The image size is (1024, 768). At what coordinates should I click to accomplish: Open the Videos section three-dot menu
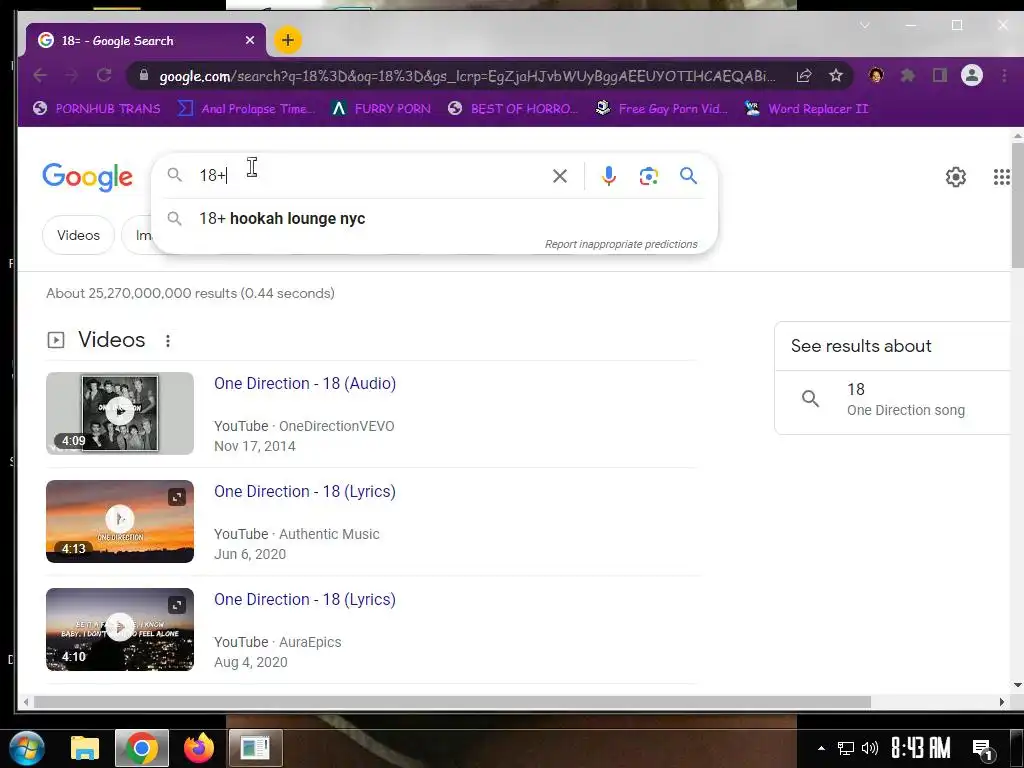[168, 341]
